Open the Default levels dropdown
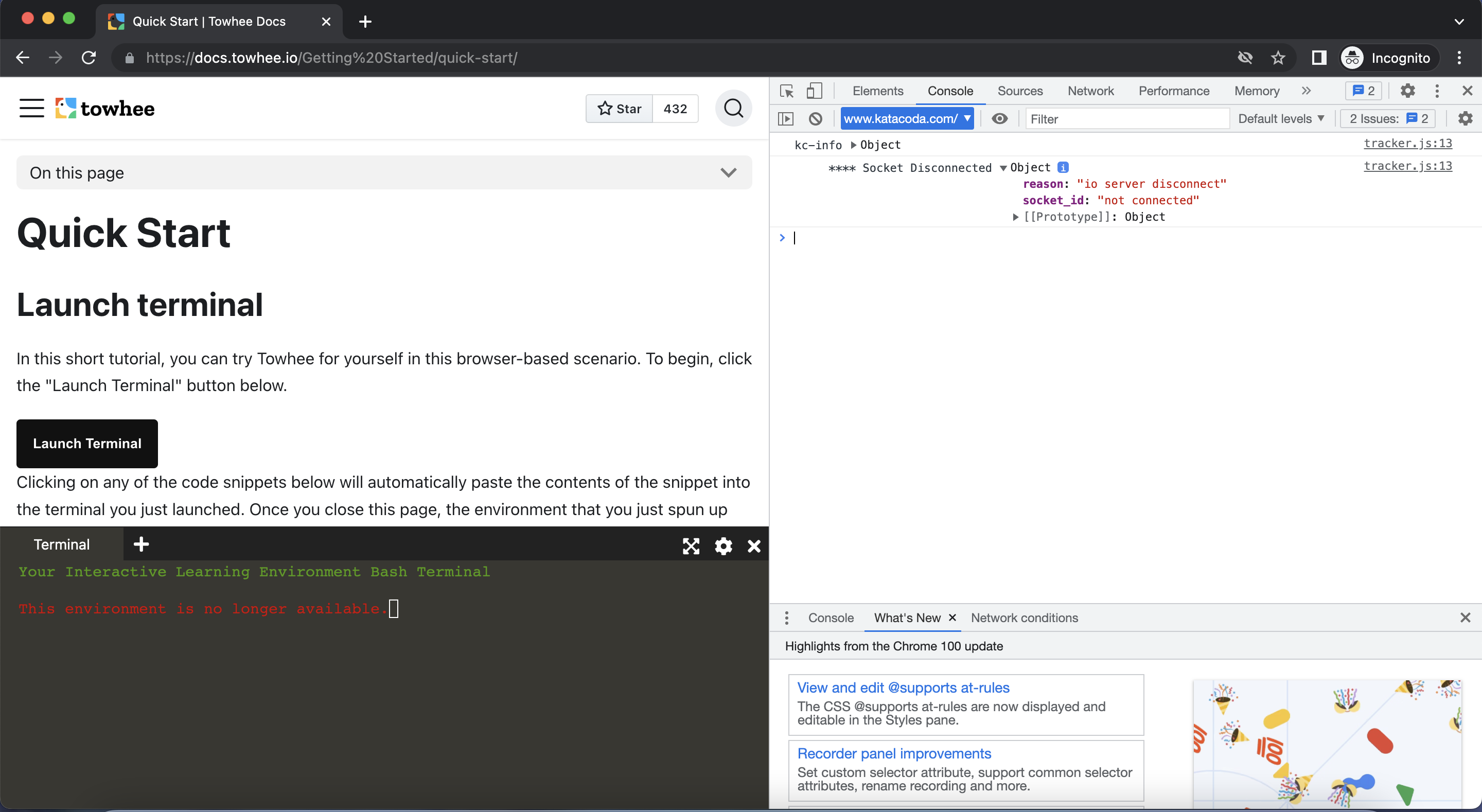 [1281, 118]
